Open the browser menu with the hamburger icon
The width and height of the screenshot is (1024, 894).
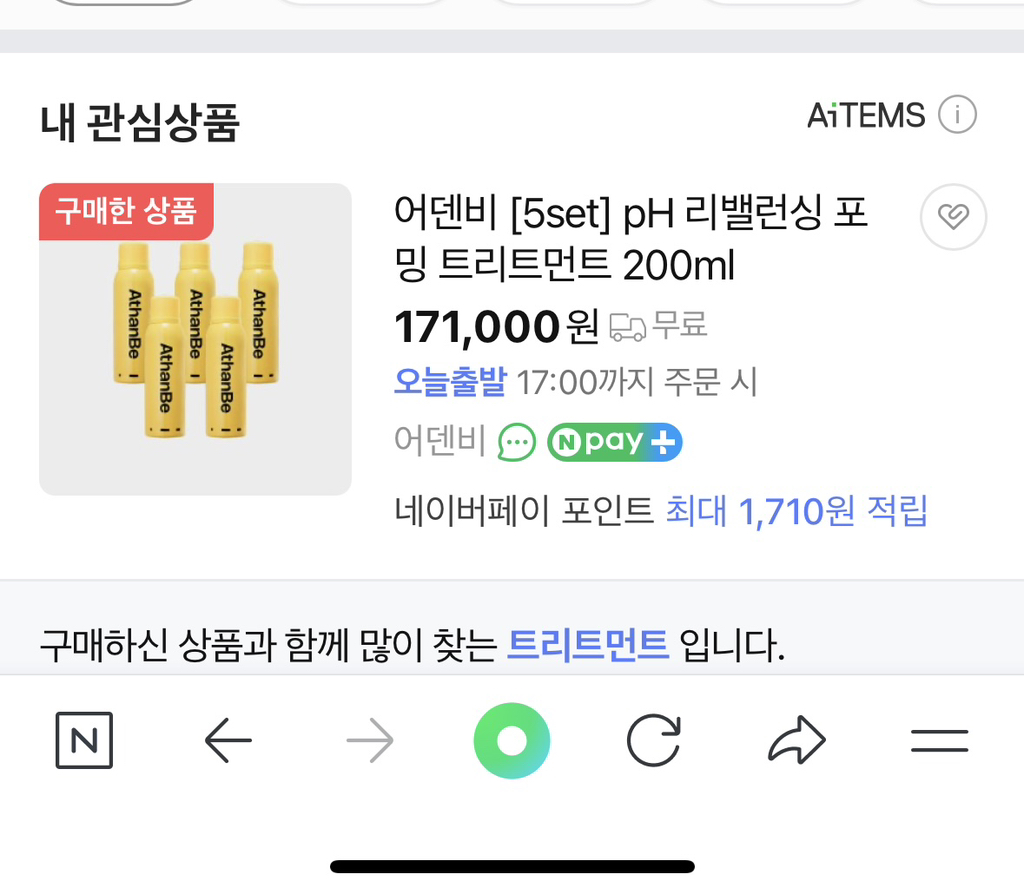938,740
